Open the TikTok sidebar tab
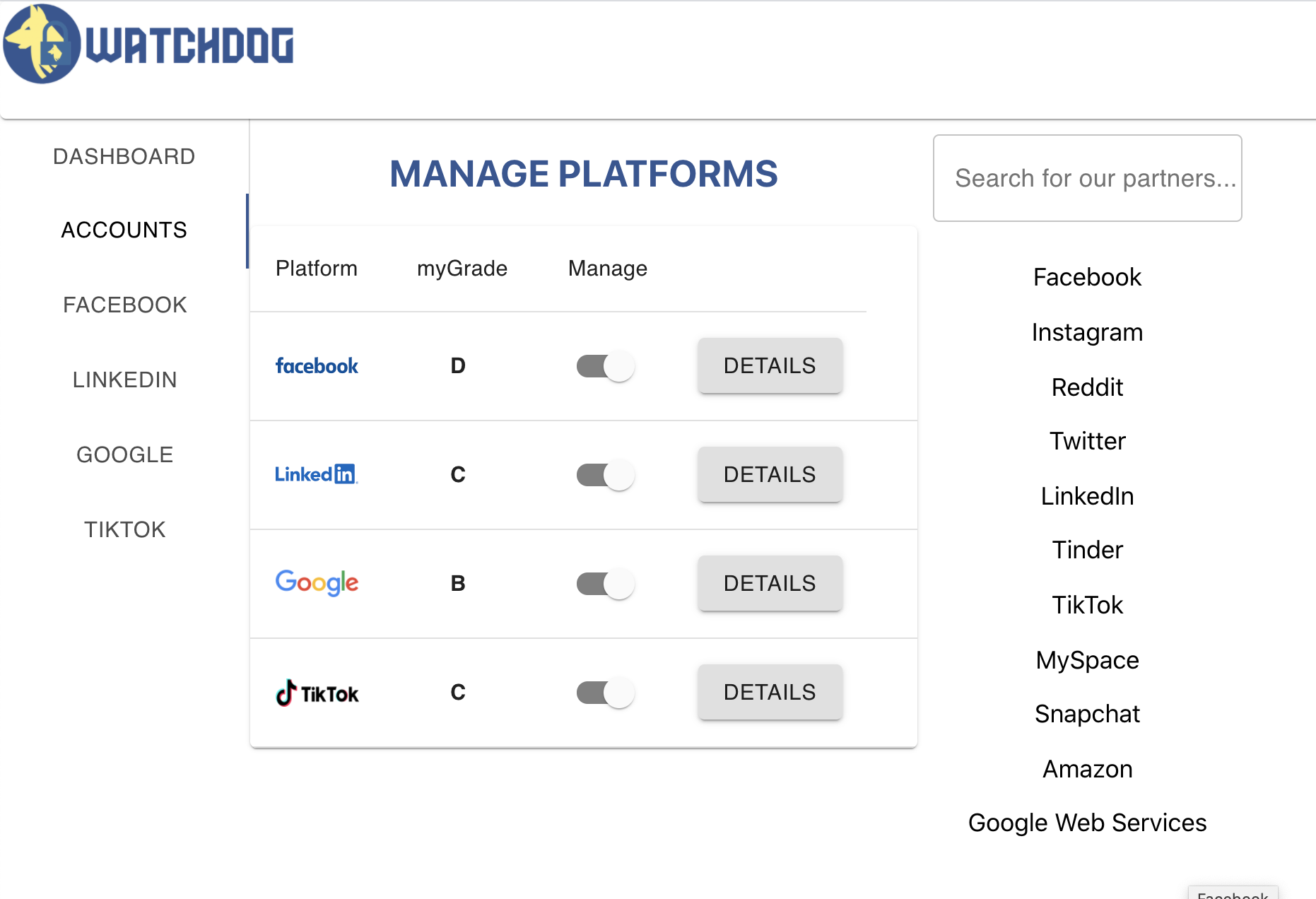 (124, 530)
